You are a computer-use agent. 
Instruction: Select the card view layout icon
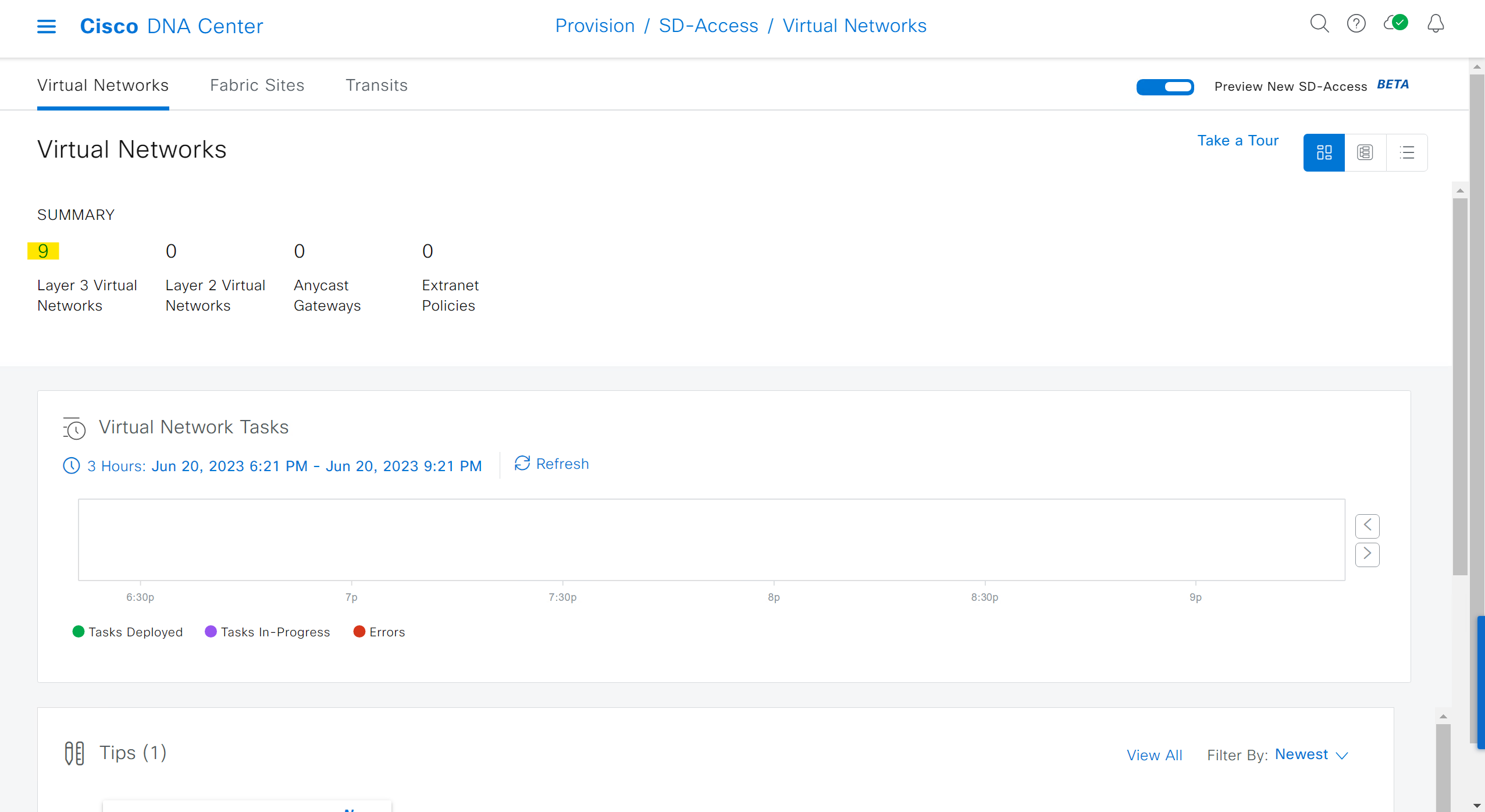[1365, 152]
